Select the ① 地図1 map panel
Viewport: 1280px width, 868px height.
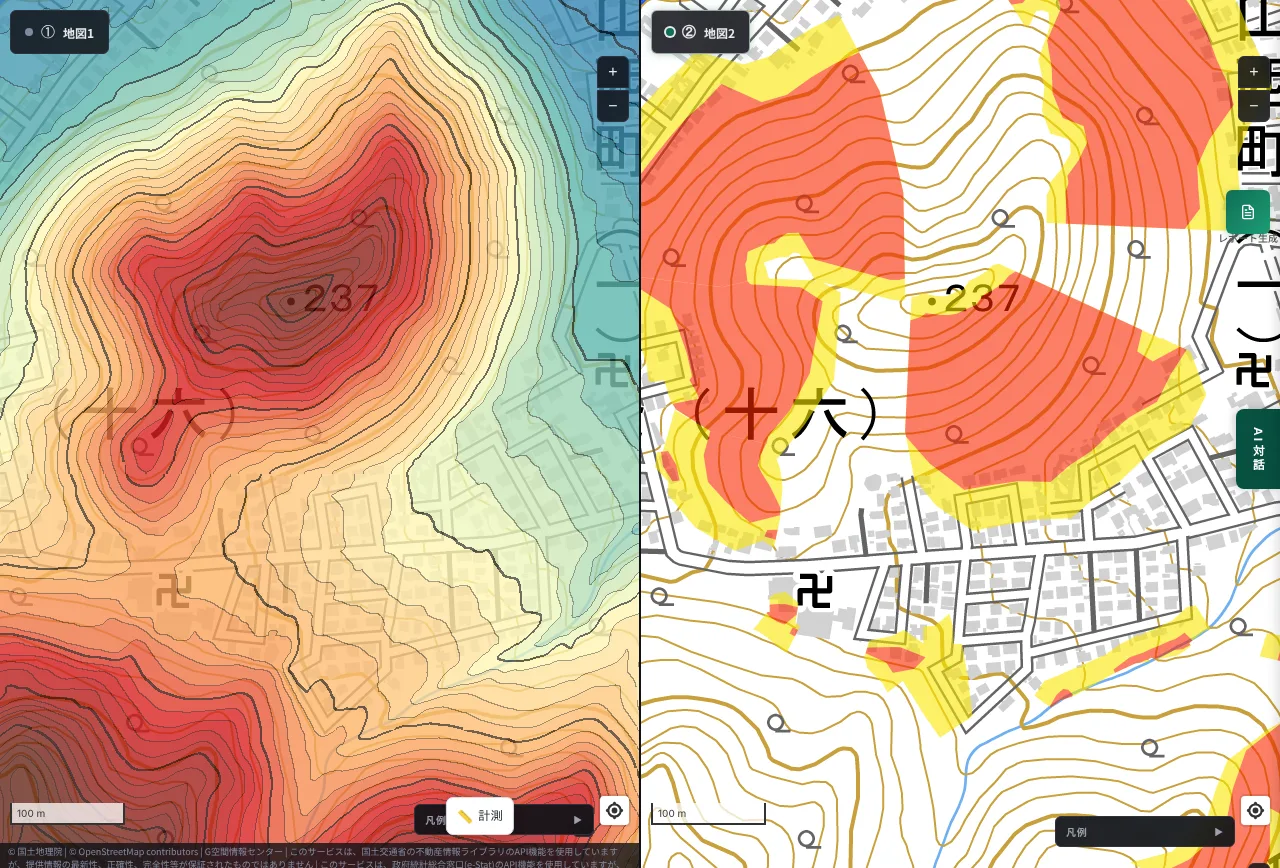pyautogui.click(x=60, y=33)
